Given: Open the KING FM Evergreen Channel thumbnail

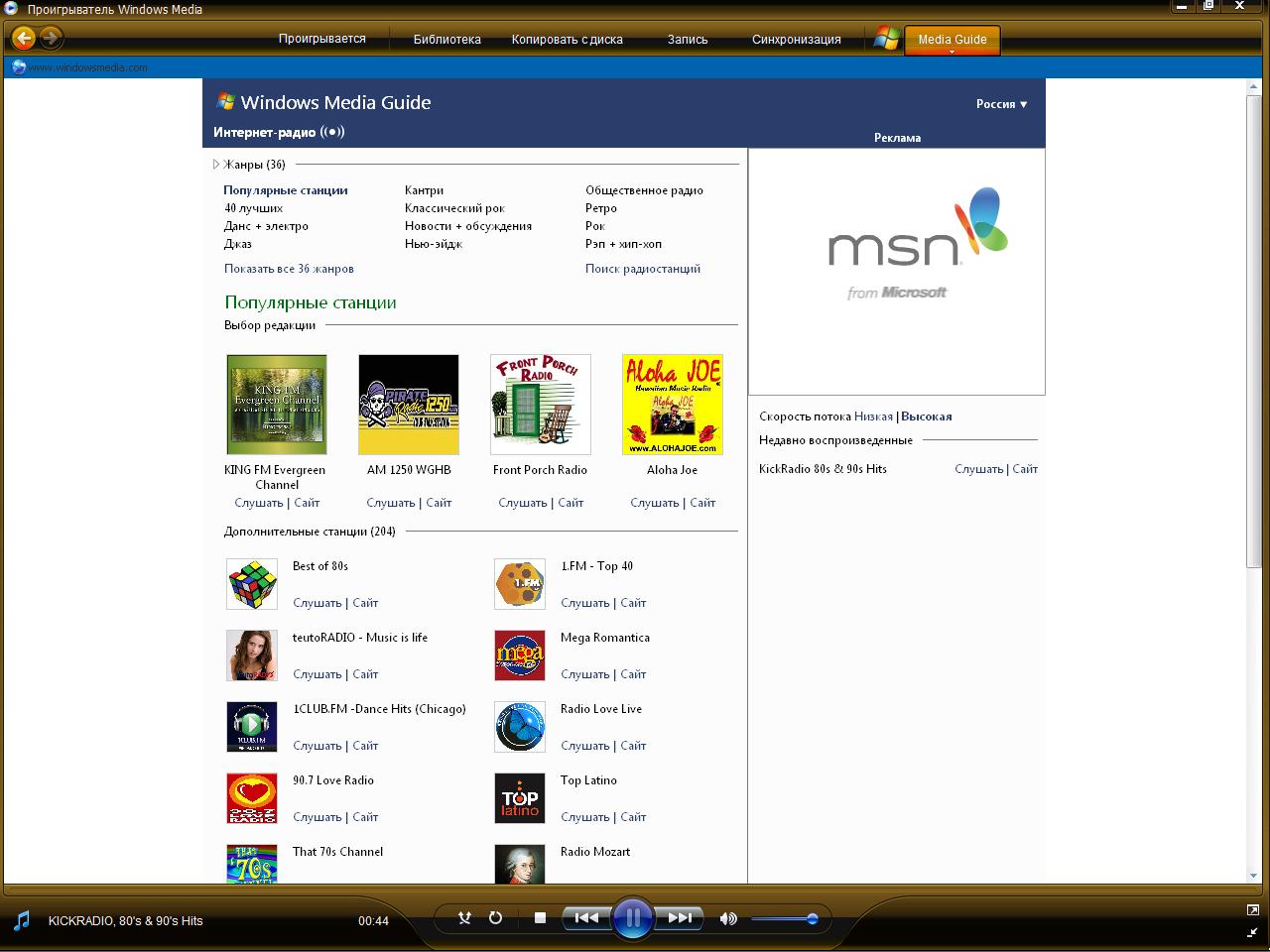Looking at the screenshot, I should [x=277, y=405].
